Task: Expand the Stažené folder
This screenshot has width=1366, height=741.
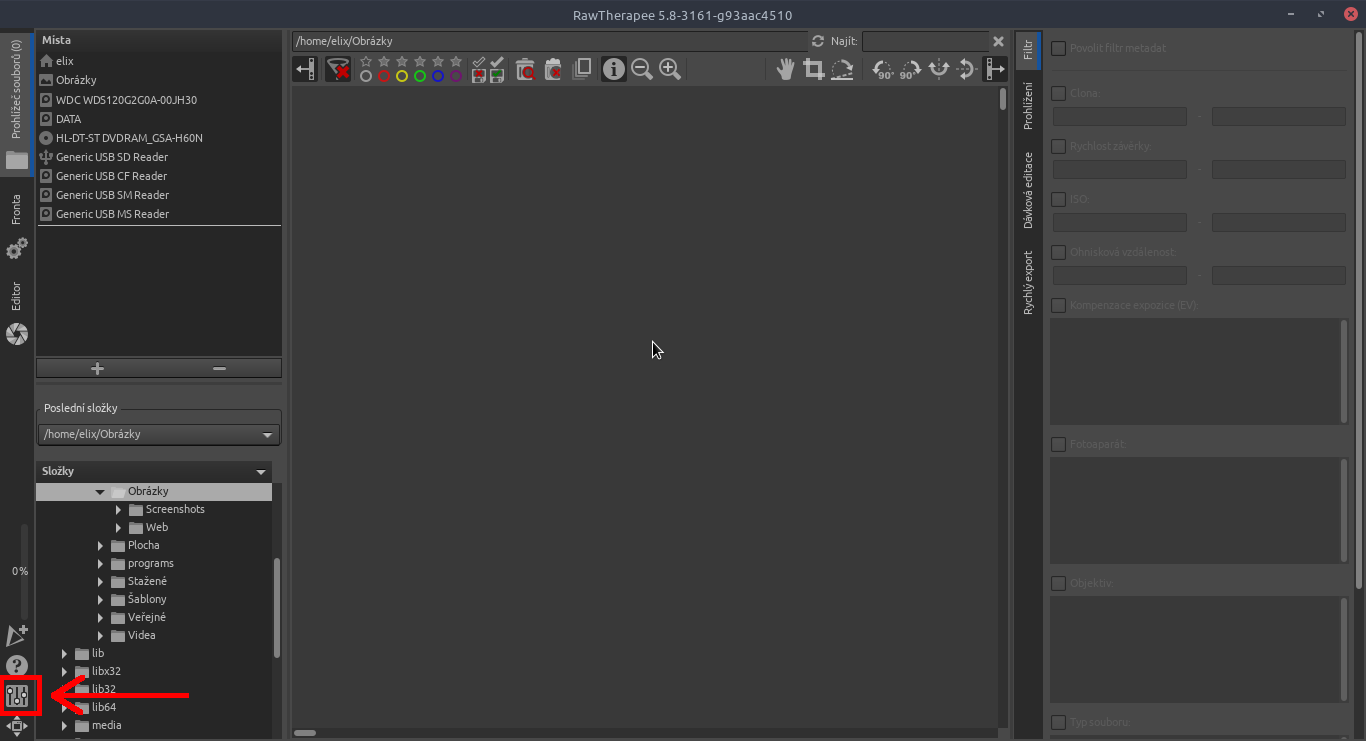Action: tap(100, 581)
